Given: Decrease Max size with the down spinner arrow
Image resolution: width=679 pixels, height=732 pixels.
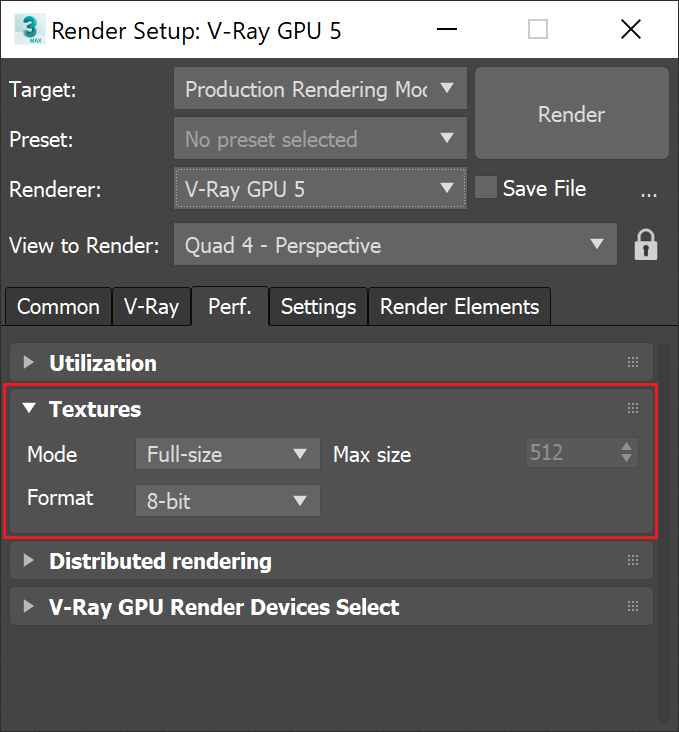Looking at the screenshot, I should tap(627, 458).
